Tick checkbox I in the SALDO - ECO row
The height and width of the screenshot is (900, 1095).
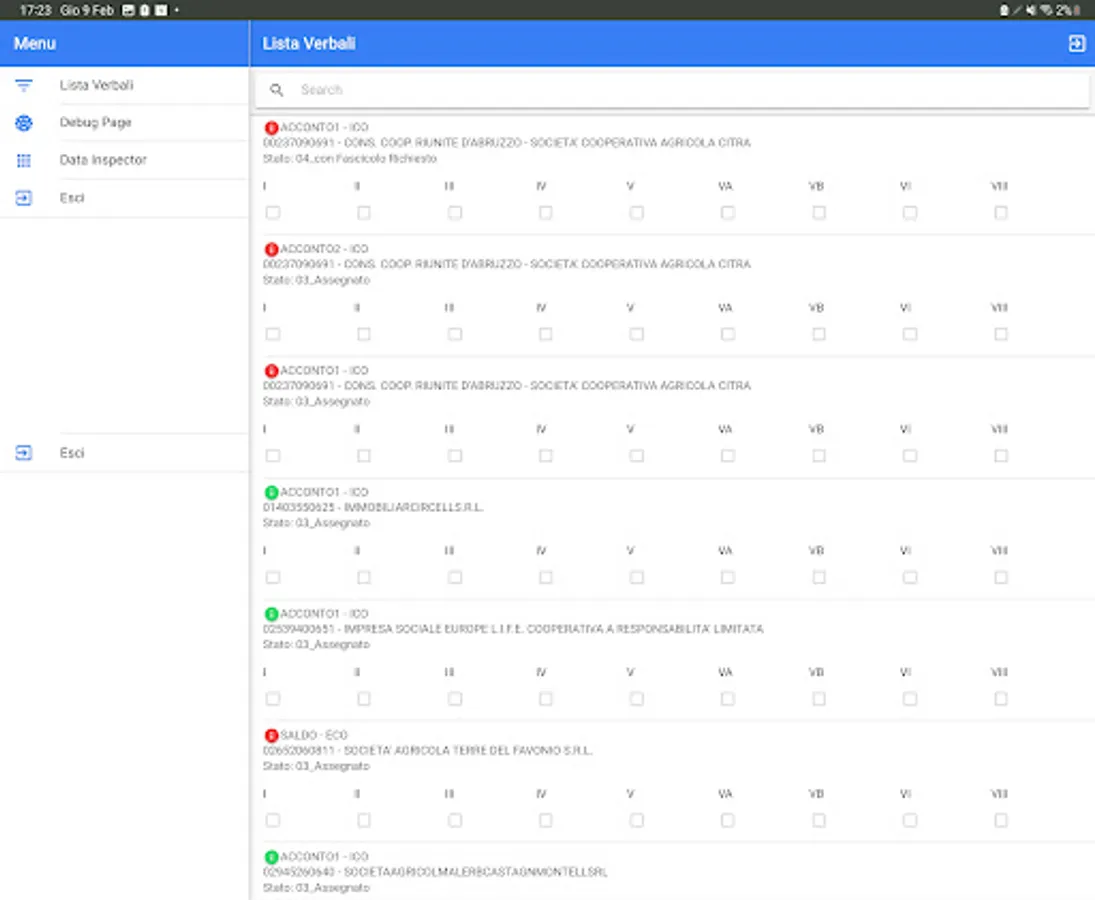(x=273, y=820)
